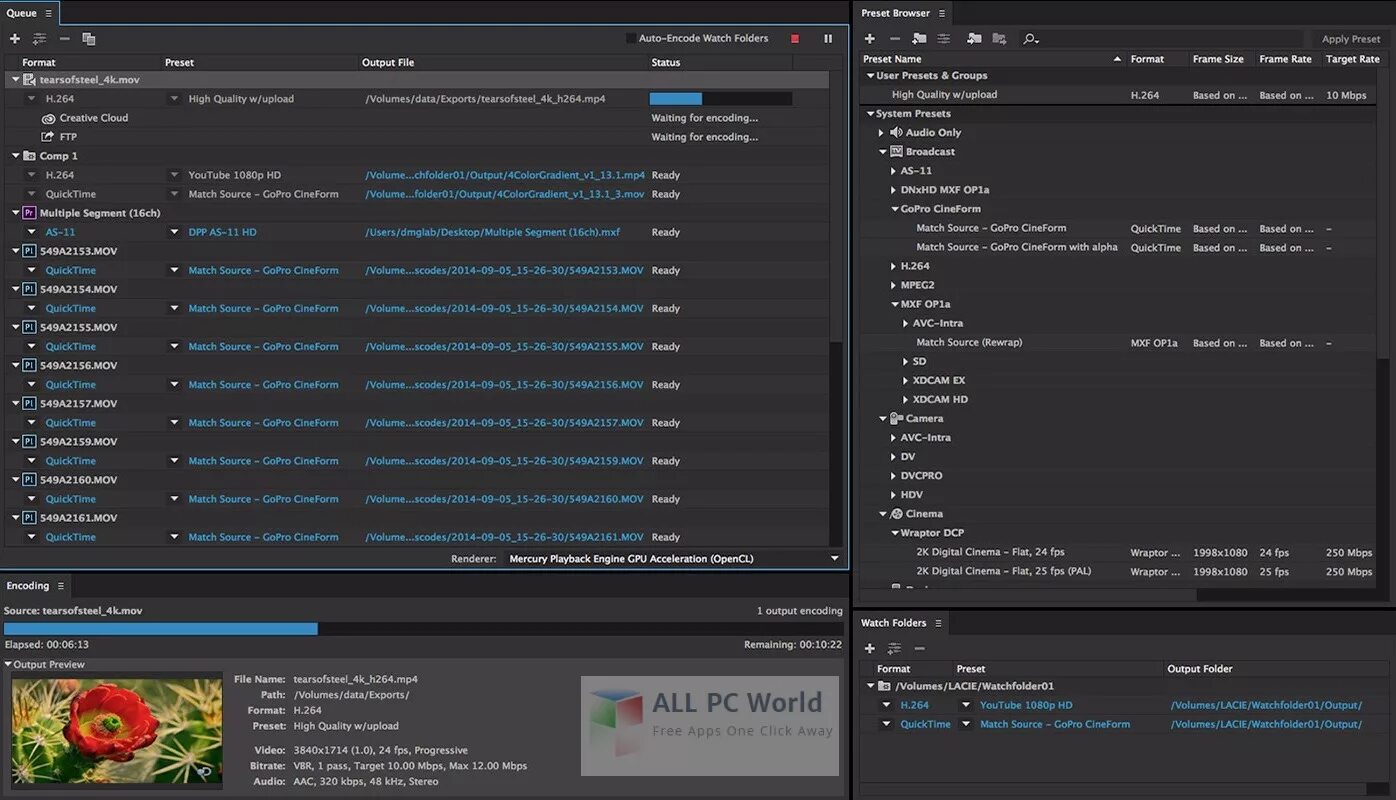Screen dimensions: 1396x800
Task: Open the Encoding panel menu
Action: coord(61,586)
